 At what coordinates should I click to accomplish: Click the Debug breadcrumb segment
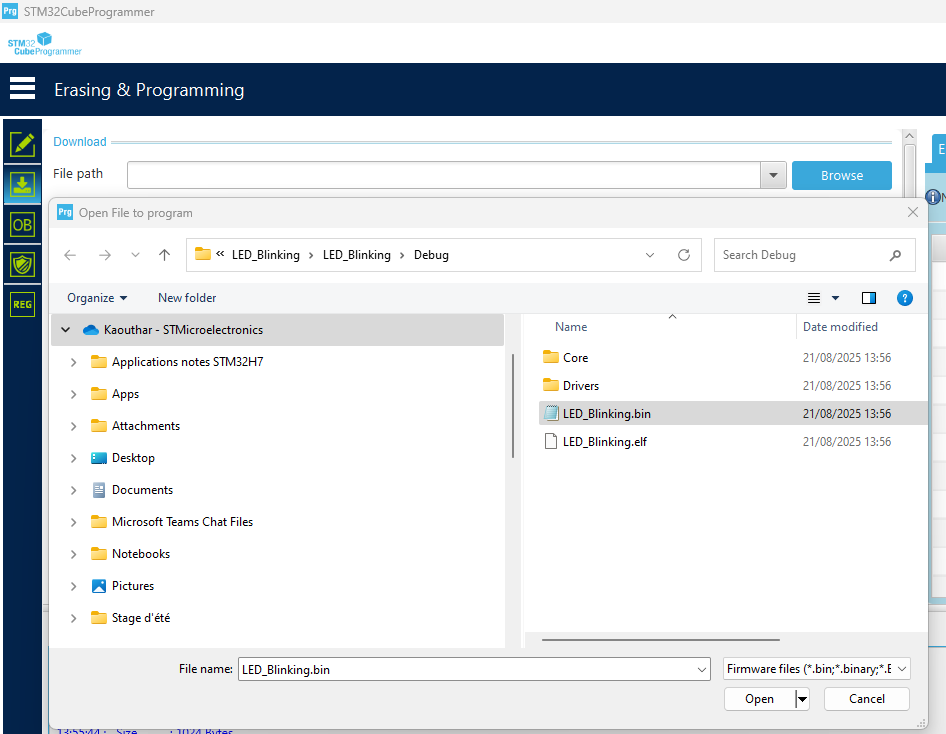pos(431,255)
